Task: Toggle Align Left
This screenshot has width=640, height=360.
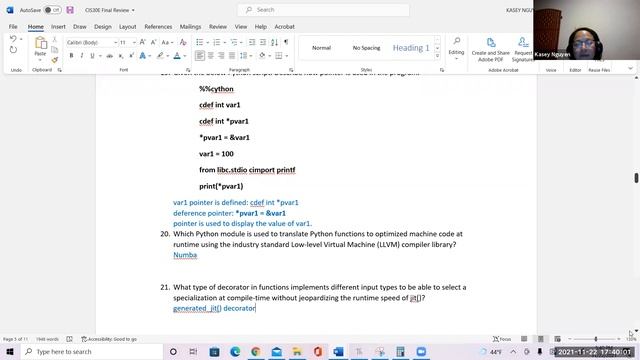Action: click(200, 56)
